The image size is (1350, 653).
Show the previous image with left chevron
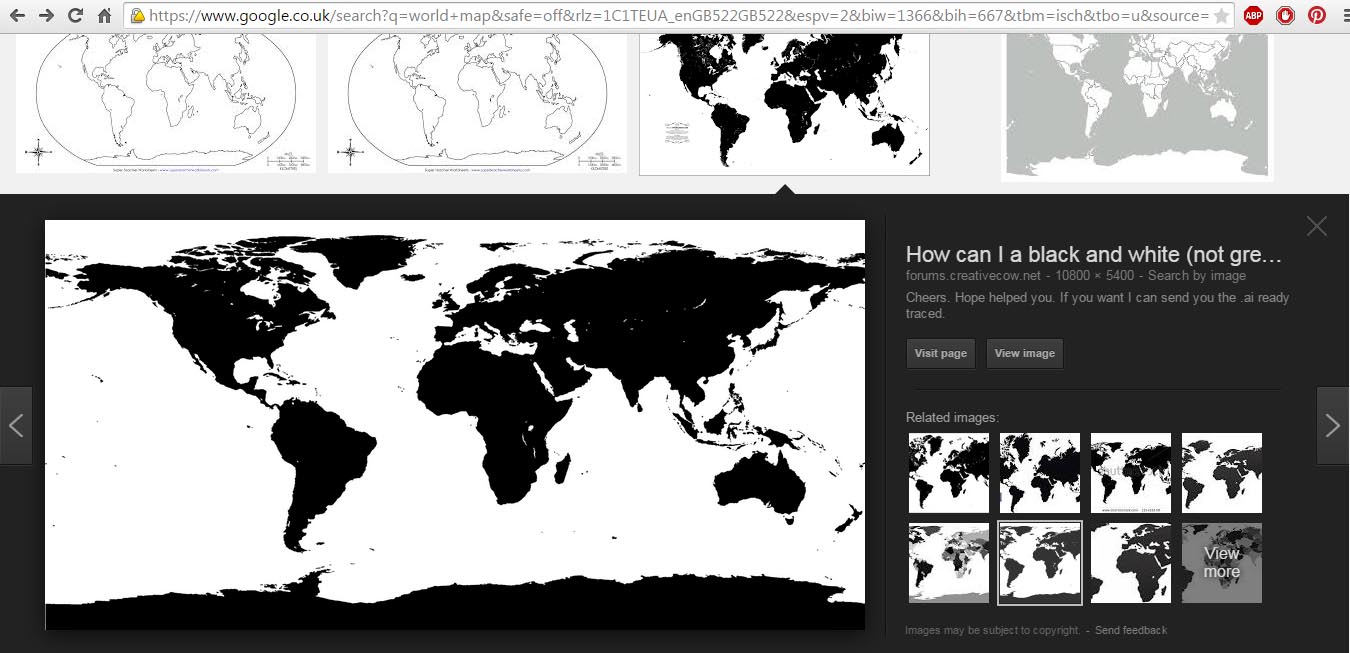click(x=16, y=425)
